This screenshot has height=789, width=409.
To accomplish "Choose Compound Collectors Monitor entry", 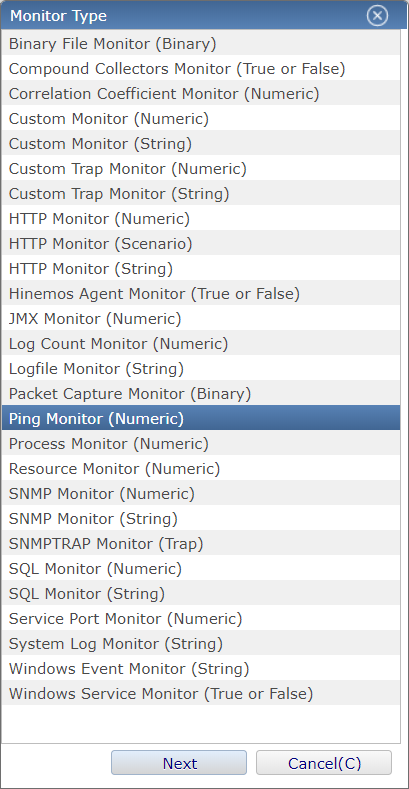I will (x=201, y=68).
